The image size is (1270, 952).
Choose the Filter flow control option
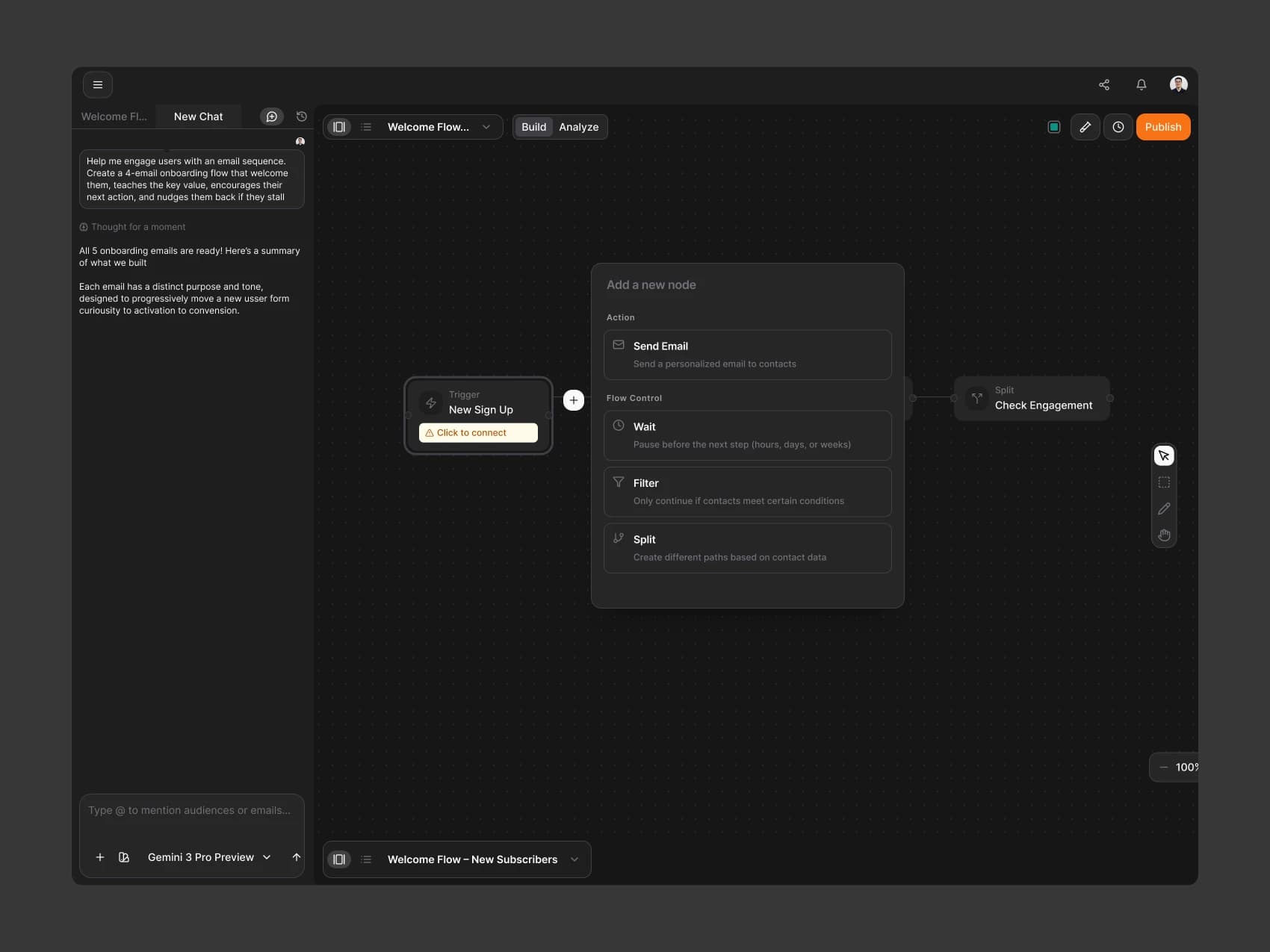(x=748, y=492)
